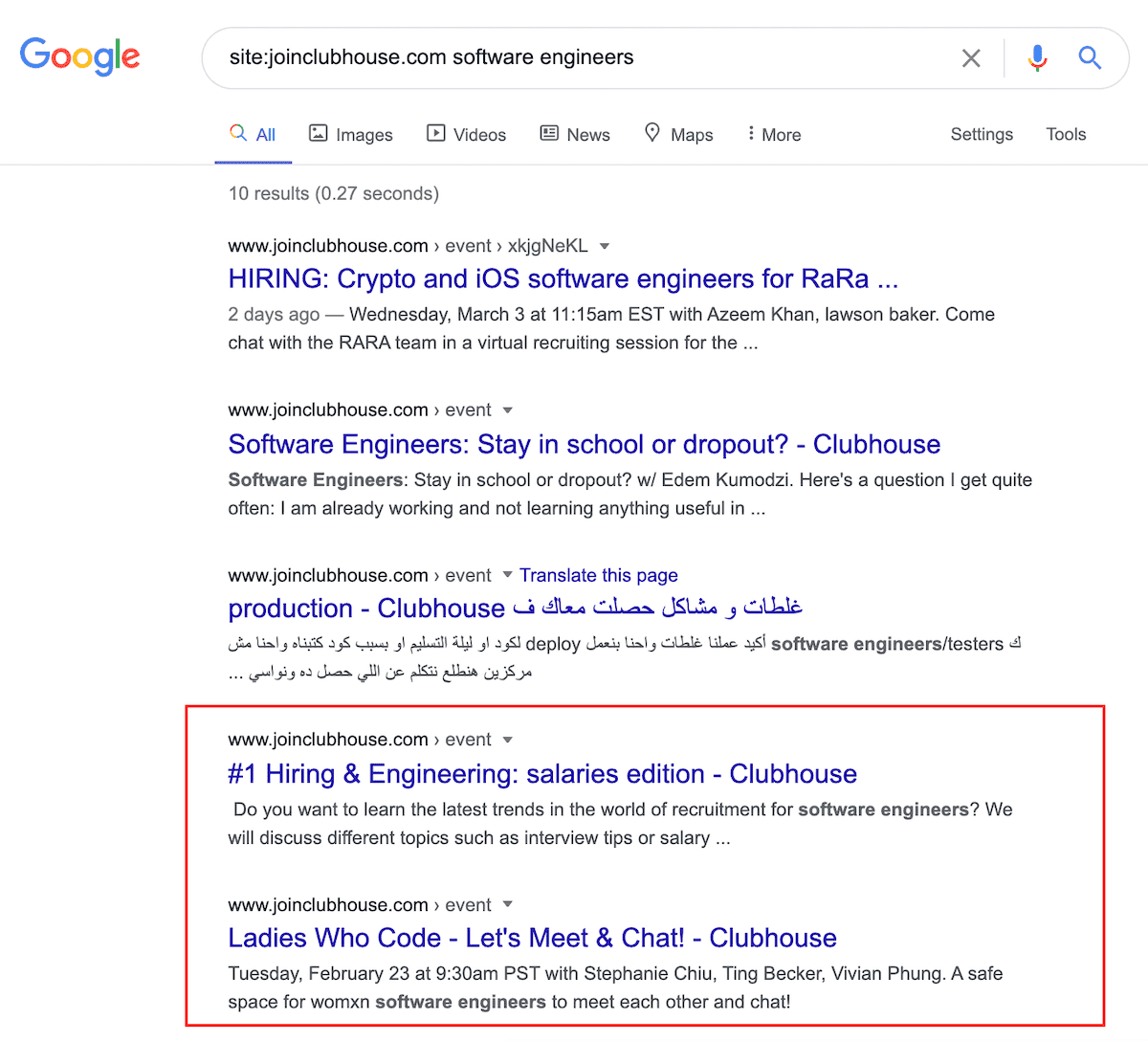Click the blue search magnifier icon
This screenshot has width=1148, height=1041.
coord(1090,58)
